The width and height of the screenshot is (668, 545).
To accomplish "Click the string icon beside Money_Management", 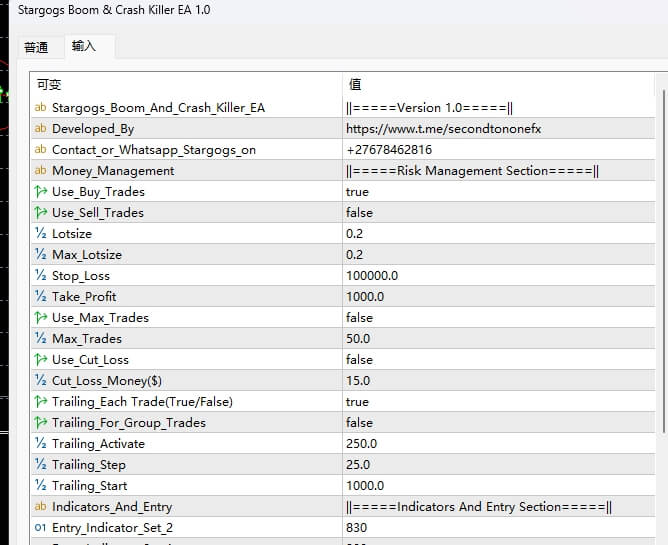I will pyautogui.click(x=40, y=171).
